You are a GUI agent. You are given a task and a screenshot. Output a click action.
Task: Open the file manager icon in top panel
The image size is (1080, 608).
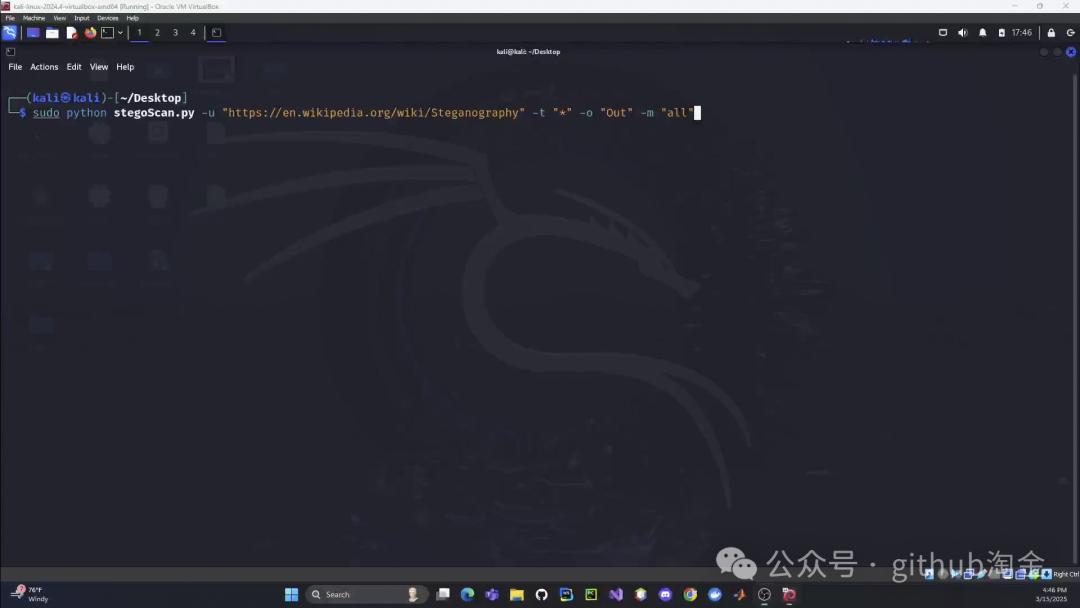[x=51, y=33]
